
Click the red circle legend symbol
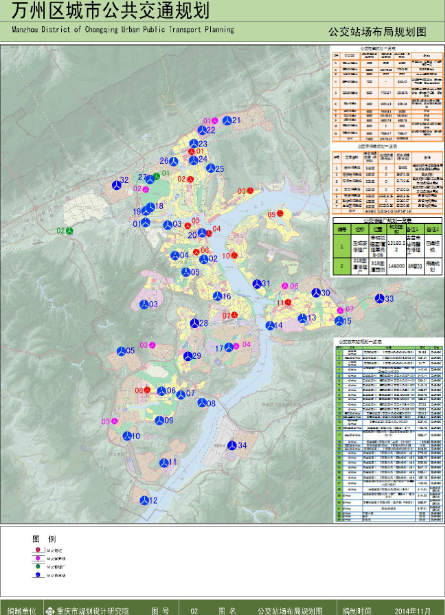coord(38,550)
